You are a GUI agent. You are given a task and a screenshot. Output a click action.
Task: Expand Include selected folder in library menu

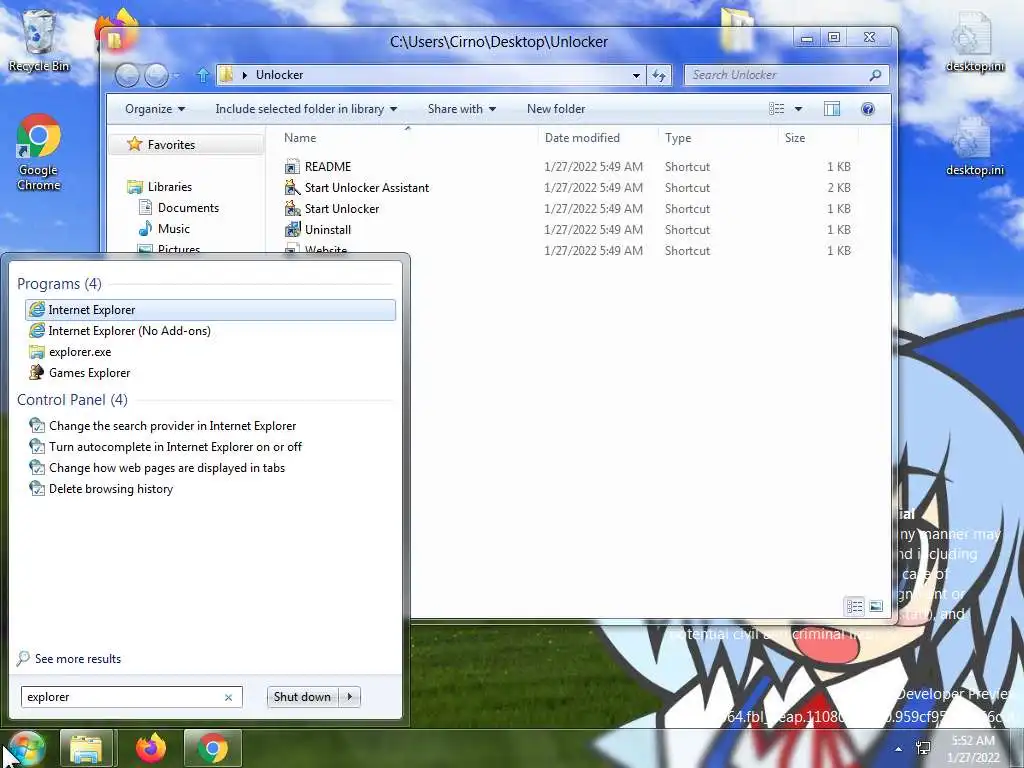306,109
